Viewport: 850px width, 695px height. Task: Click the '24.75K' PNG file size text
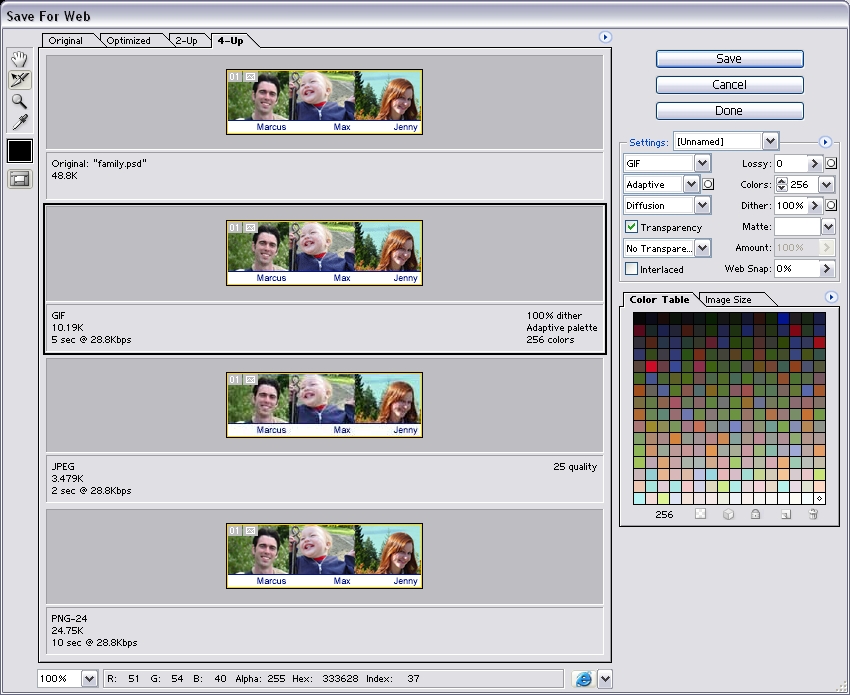click(67, 630)
